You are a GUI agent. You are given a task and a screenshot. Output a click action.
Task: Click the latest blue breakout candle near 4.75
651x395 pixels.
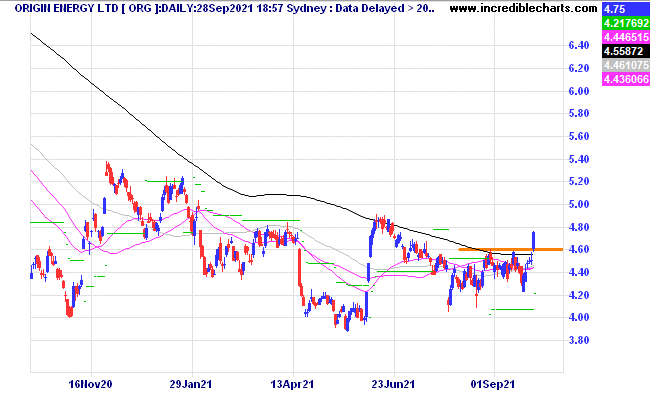534,241
